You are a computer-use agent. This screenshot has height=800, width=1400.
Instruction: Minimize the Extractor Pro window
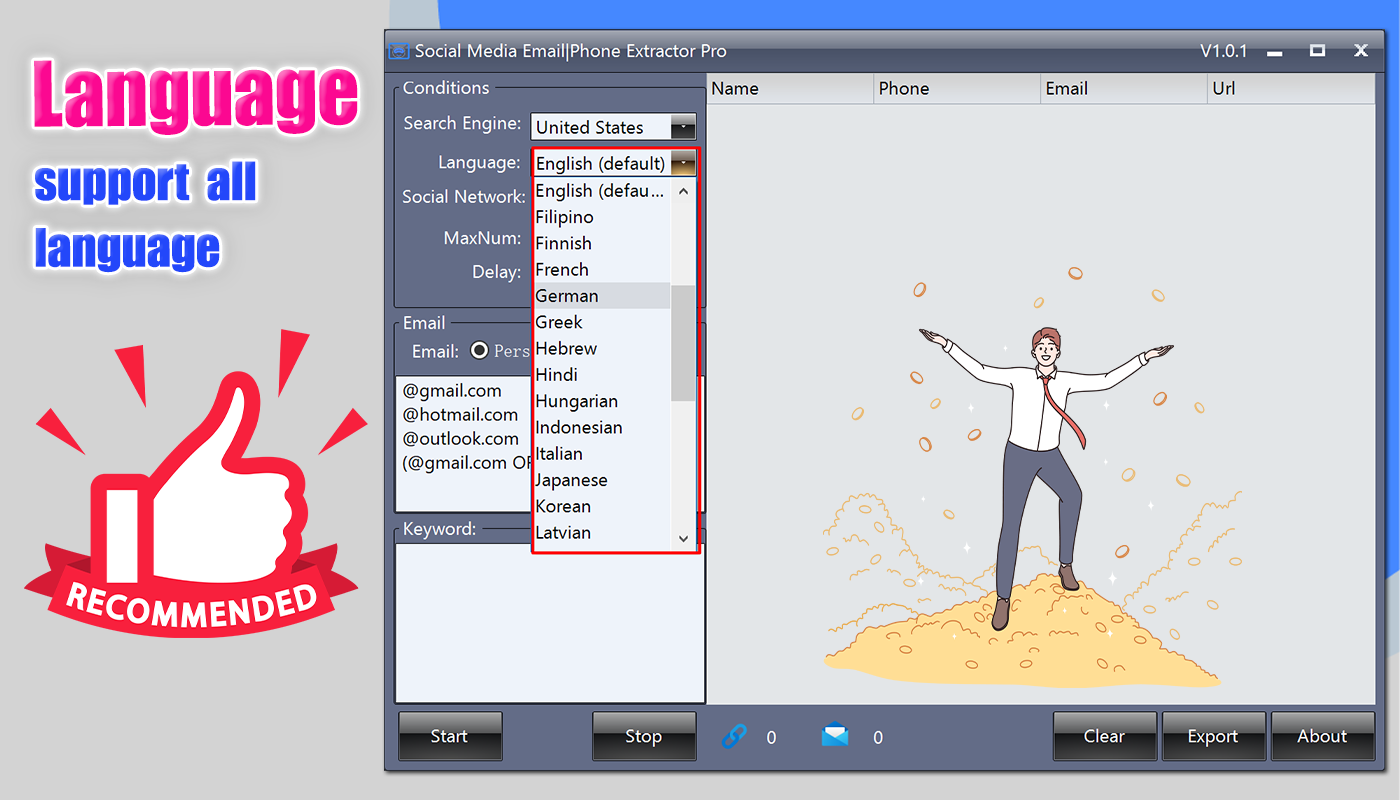[1274, 51]
